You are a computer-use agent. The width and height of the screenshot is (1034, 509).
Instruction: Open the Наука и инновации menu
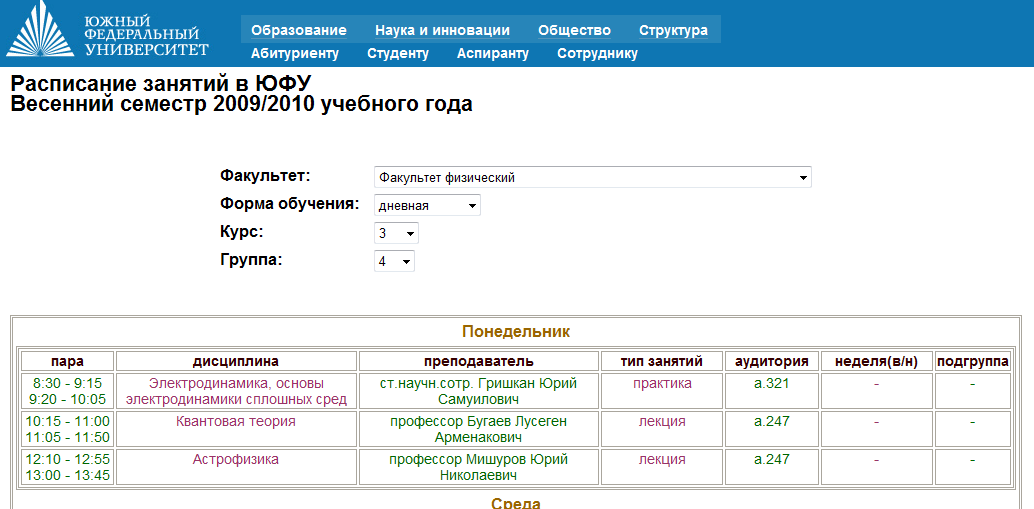[x=442, y=30]
